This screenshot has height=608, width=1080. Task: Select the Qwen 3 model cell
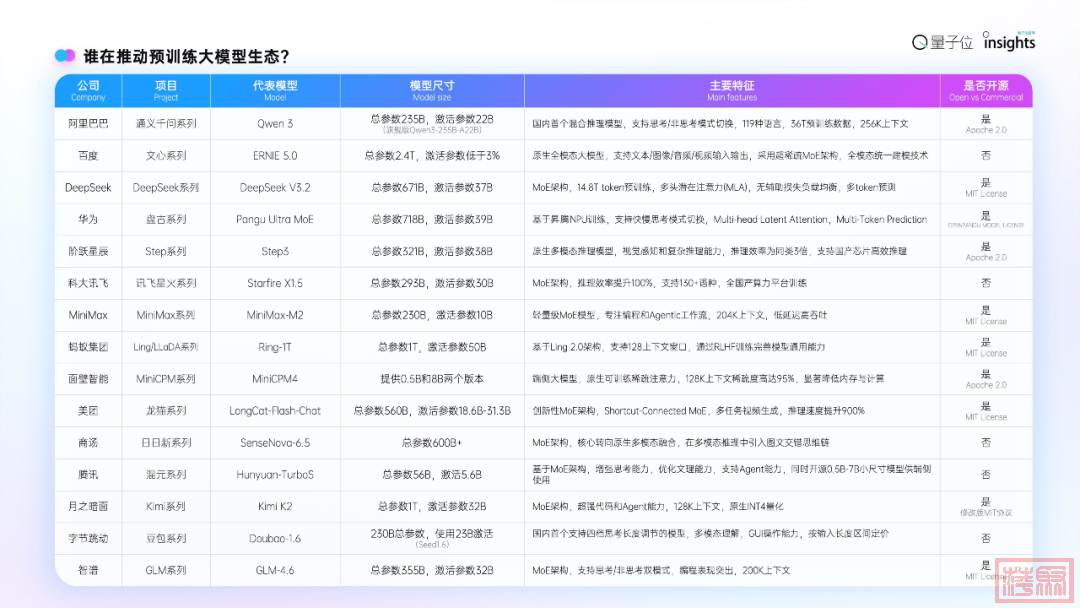point(275,124)
